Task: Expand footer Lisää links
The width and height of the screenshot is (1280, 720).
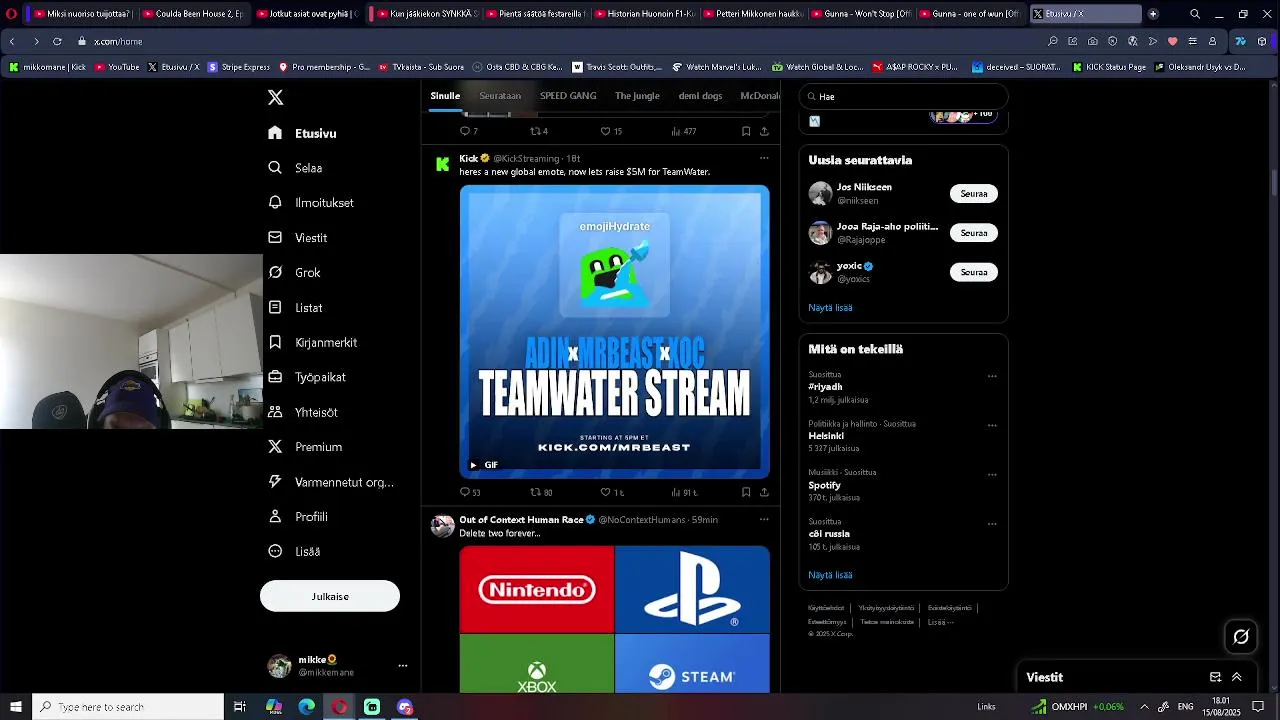Action: [x=941, y=622]
